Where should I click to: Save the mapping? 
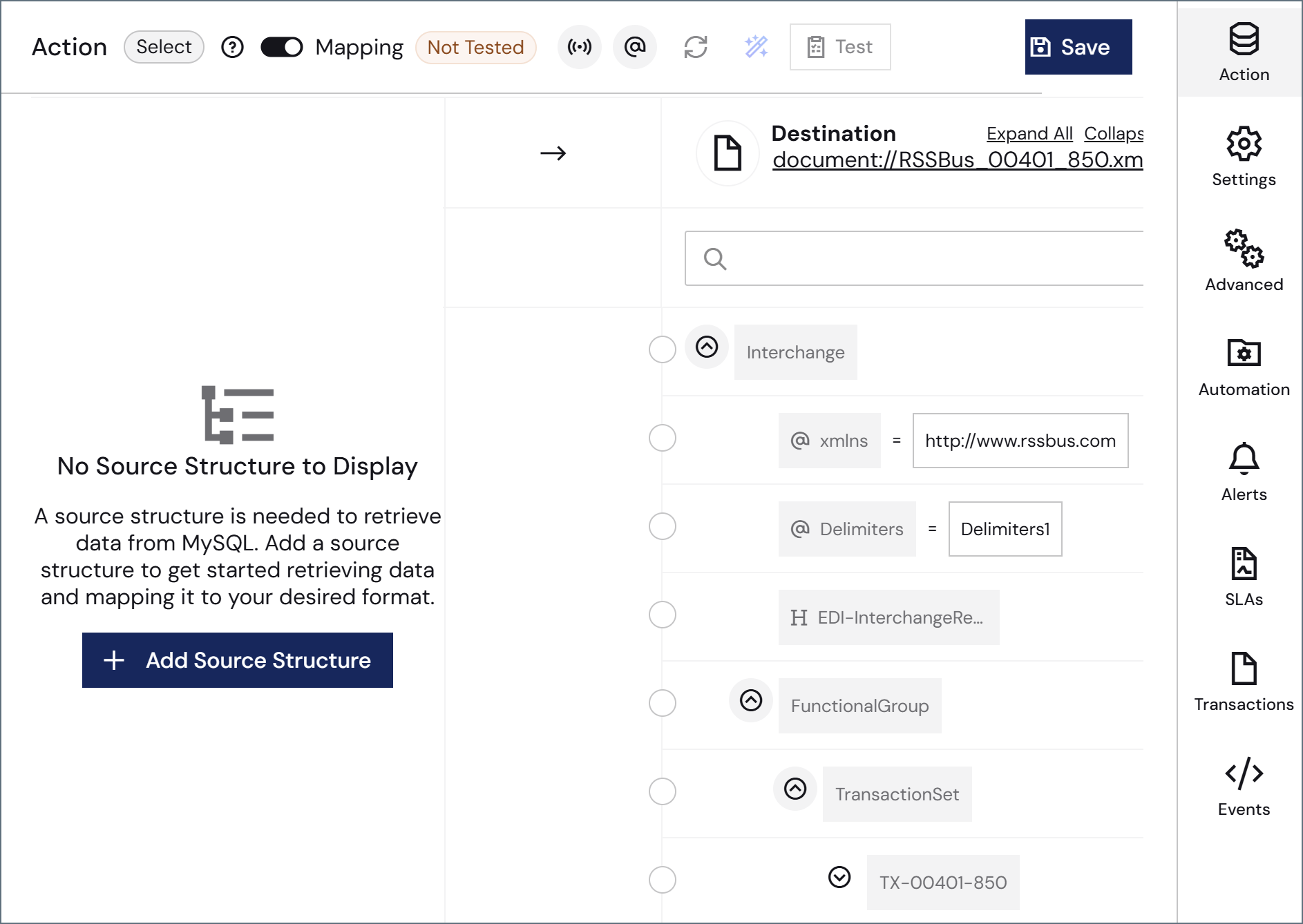point(1078,47)
